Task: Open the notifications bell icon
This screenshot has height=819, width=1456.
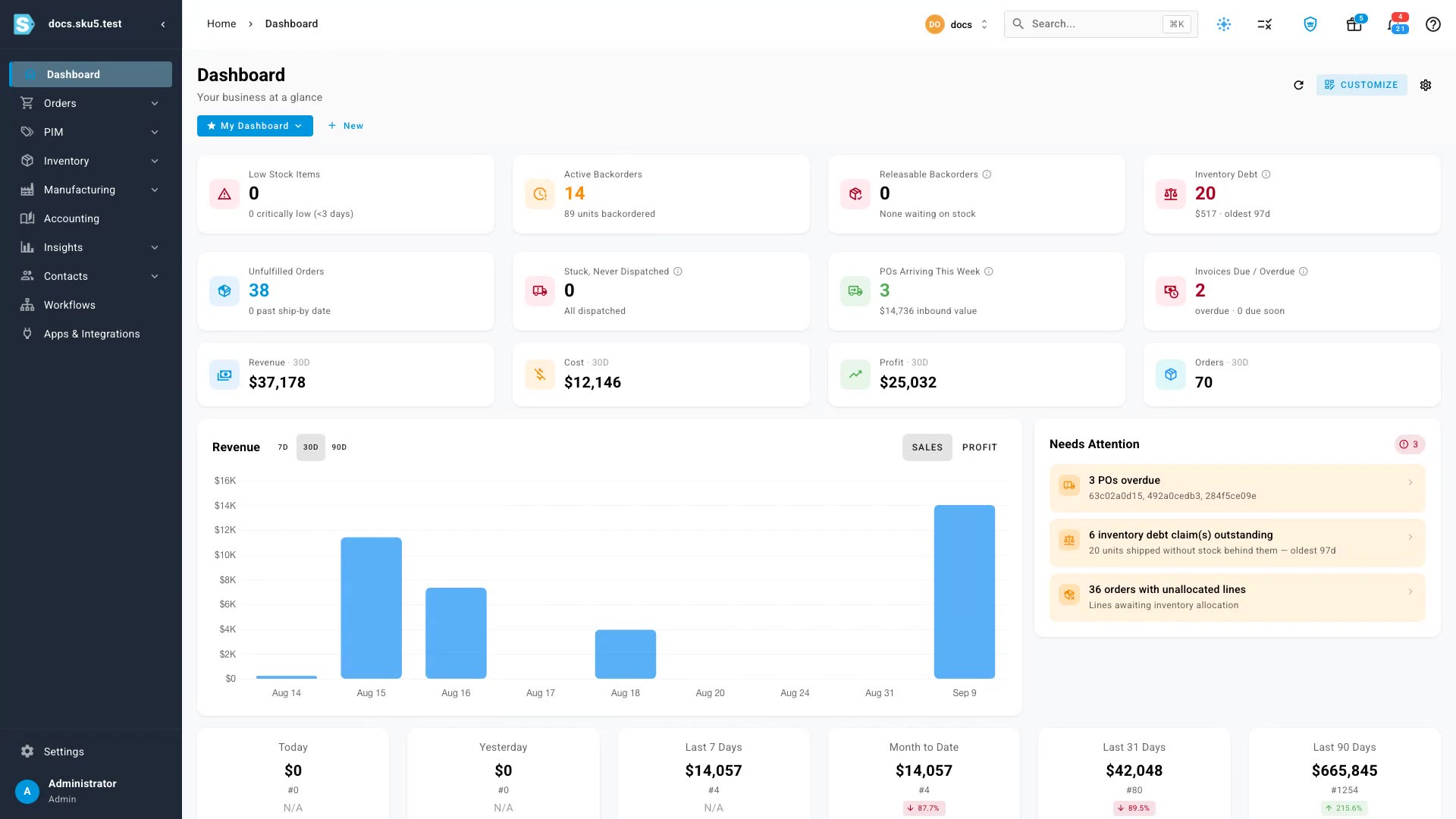Action: (x=1396, y=24)
